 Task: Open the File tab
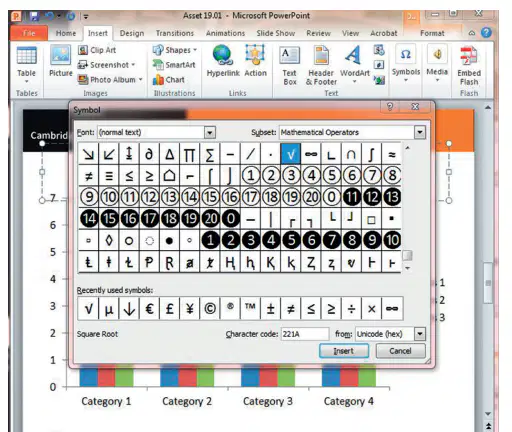coord(29,33)
